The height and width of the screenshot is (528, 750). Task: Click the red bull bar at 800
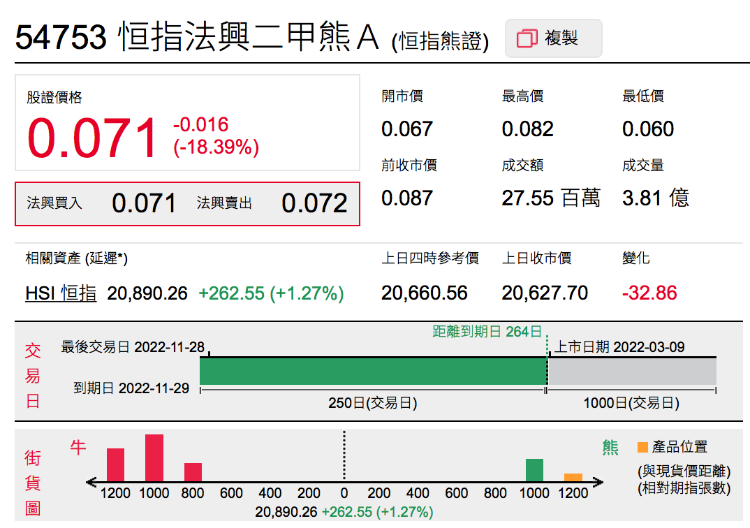(x=193, y=472)
